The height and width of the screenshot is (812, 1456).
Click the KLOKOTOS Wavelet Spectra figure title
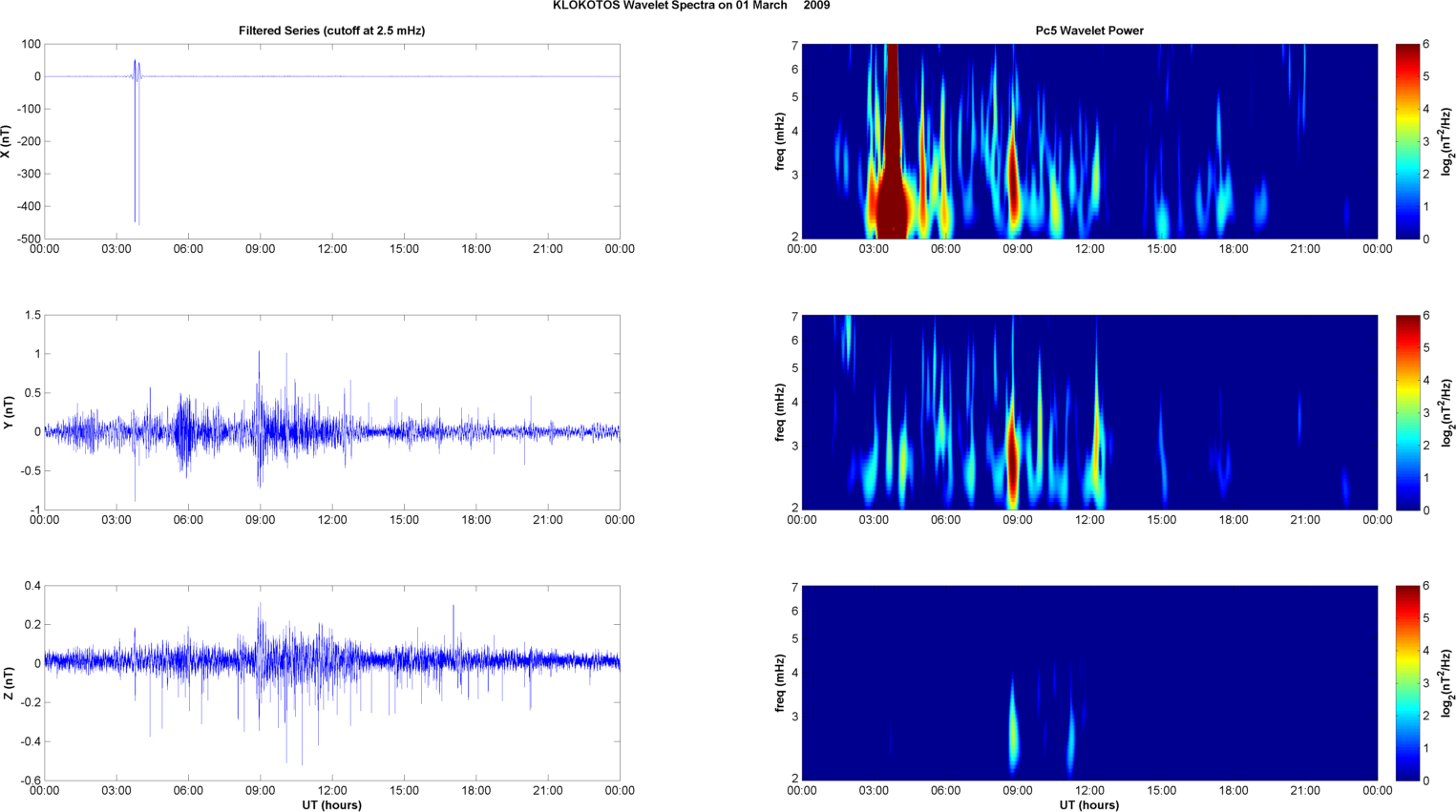pyautogui.click(x=691, y=6)
